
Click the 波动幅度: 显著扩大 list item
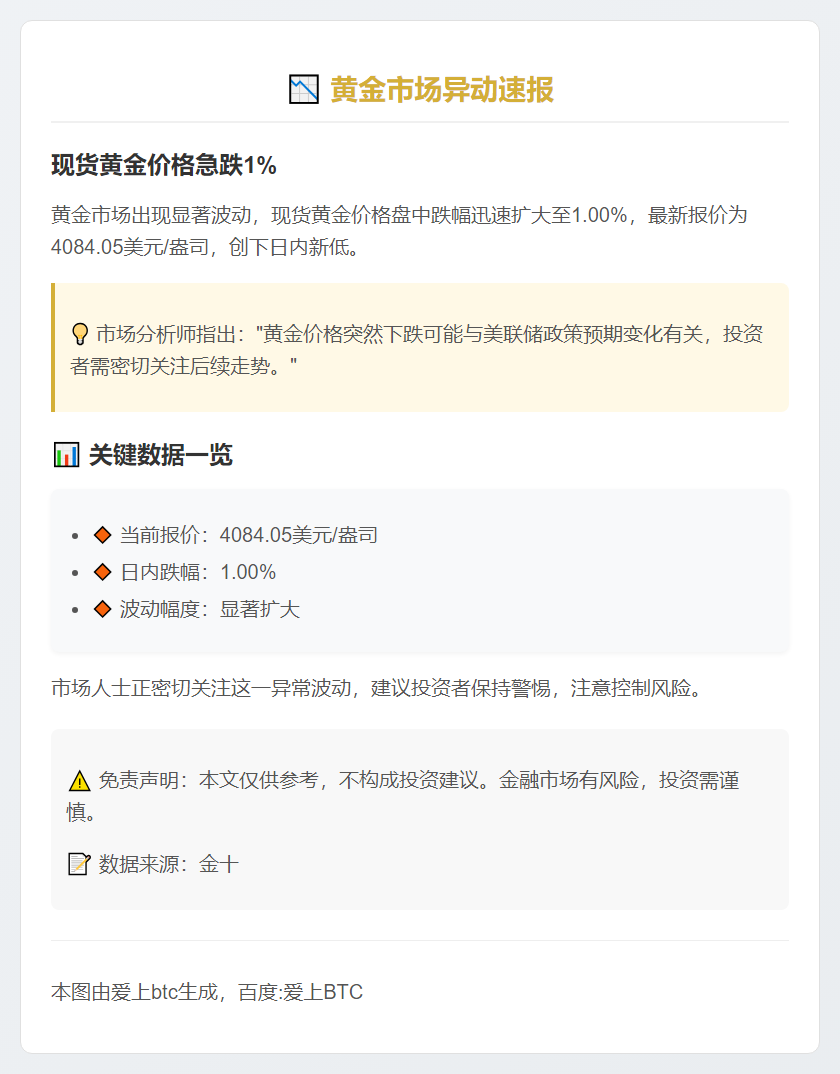(210, 609)
